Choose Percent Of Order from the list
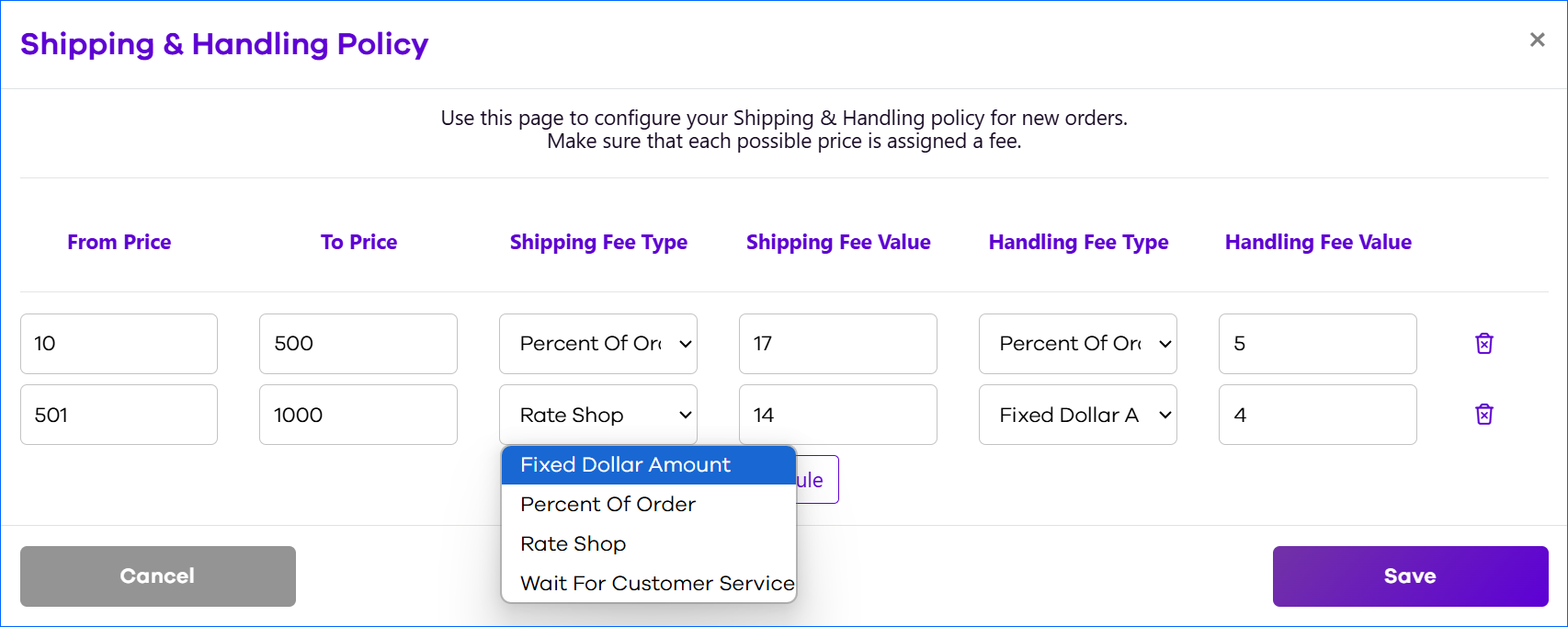1568x627 pixels. tap(649, 505)
